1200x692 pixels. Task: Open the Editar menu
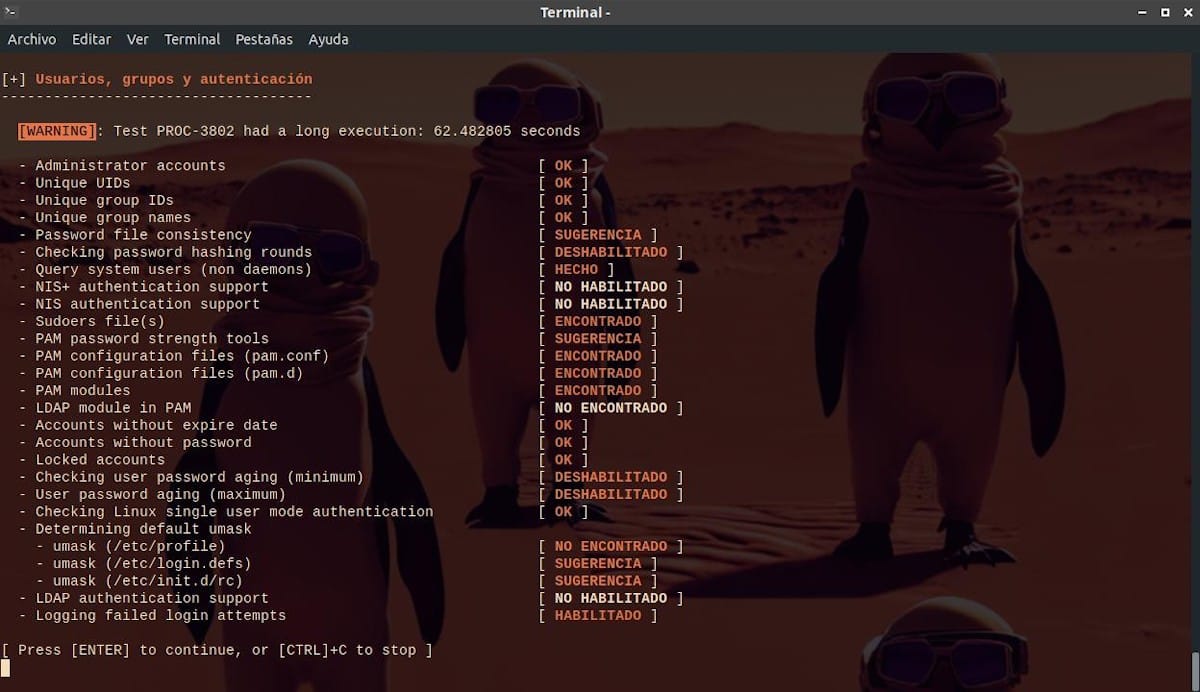click(x=91, y=39)
